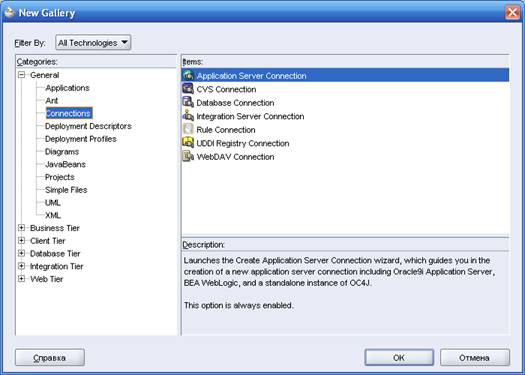Select the Diagrams category
The height and width of the screenshot is (375, 525).
point(62,151)
